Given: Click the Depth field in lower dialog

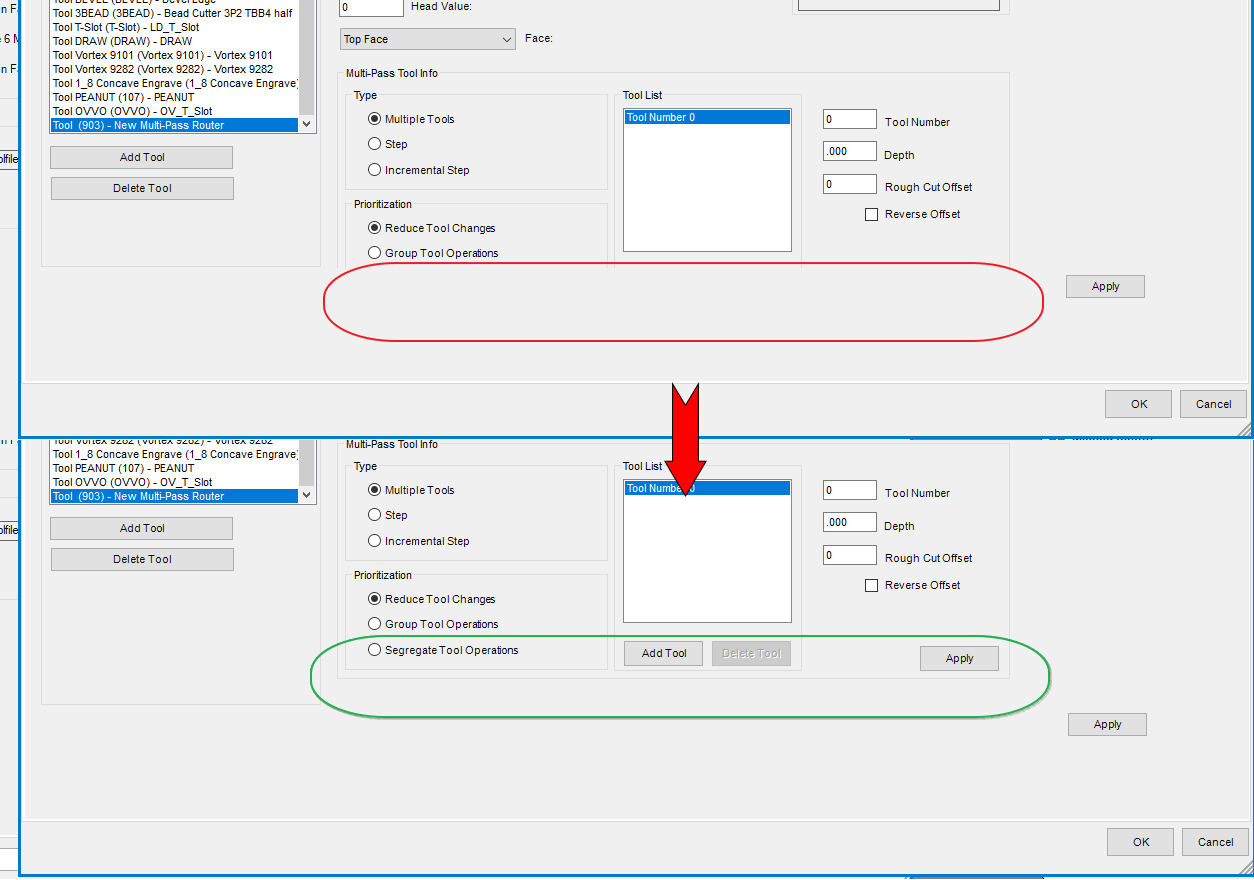Looking at the screenshot, I should (x=849, y=522).
